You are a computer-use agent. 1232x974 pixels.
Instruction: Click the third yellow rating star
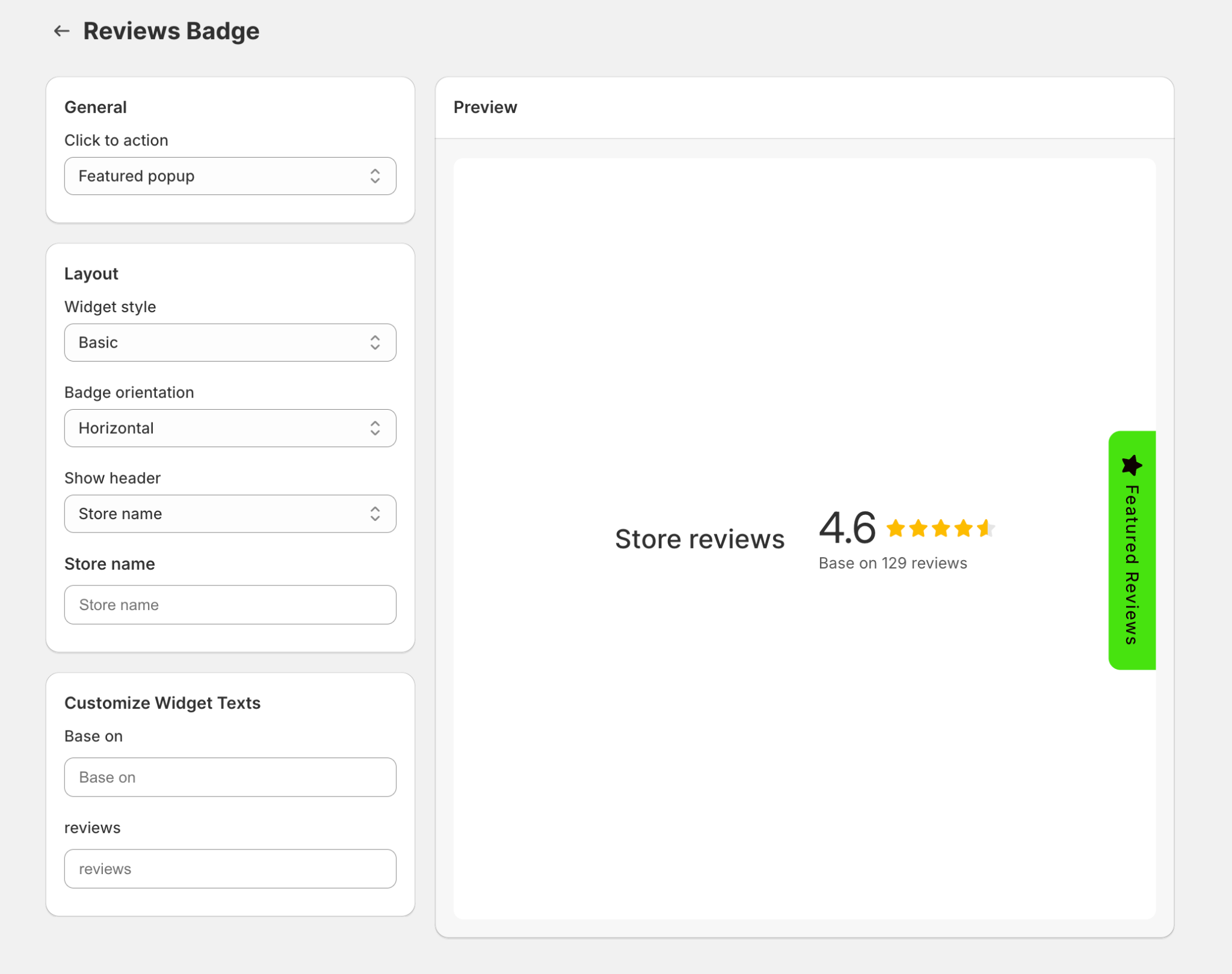click(x=941, y=528)
